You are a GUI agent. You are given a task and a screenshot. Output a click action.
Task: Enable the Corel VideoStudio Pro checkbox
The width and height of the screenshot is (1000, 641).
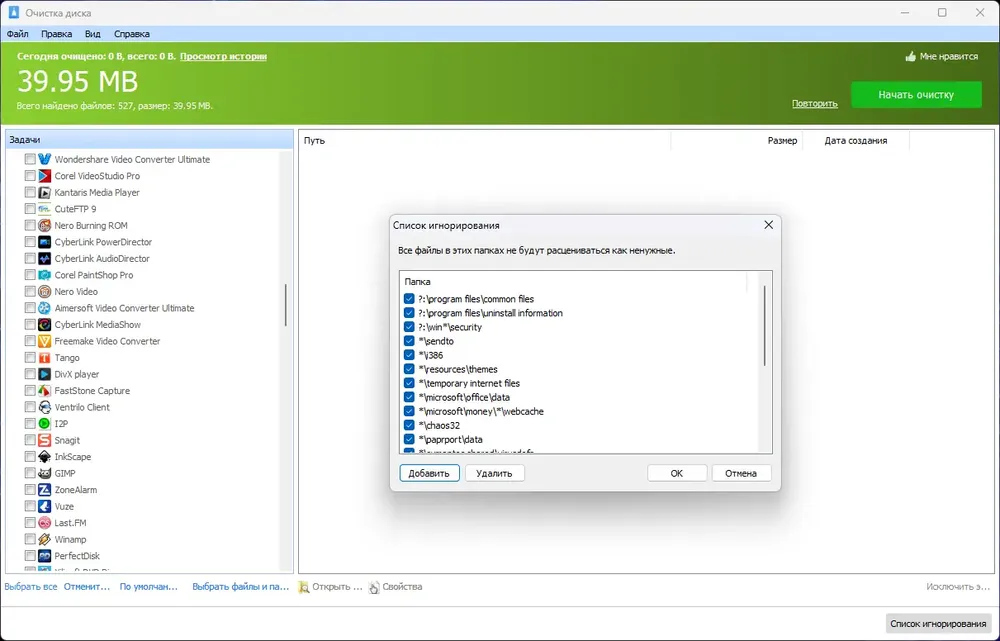(30, 176)
